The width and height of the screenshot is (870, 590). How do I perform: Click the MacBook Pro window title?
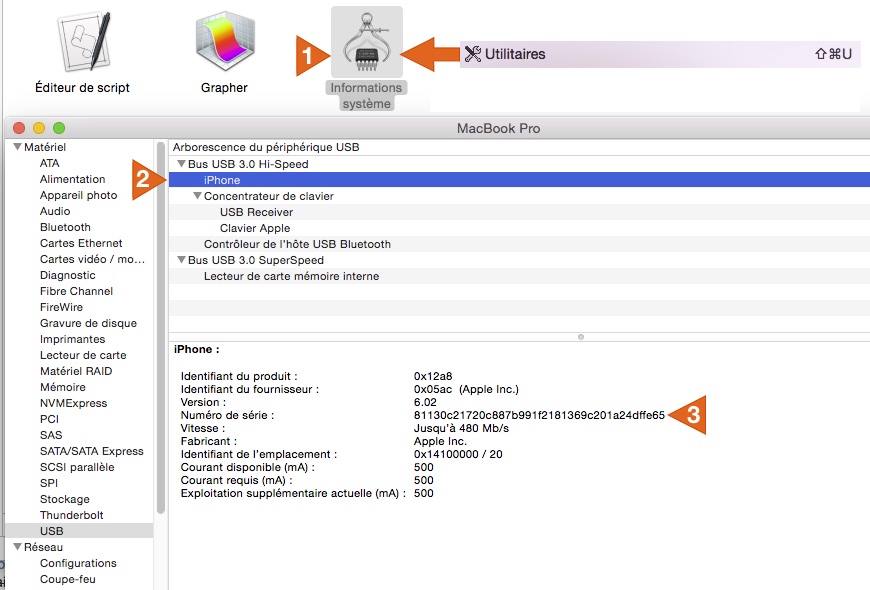498,128
